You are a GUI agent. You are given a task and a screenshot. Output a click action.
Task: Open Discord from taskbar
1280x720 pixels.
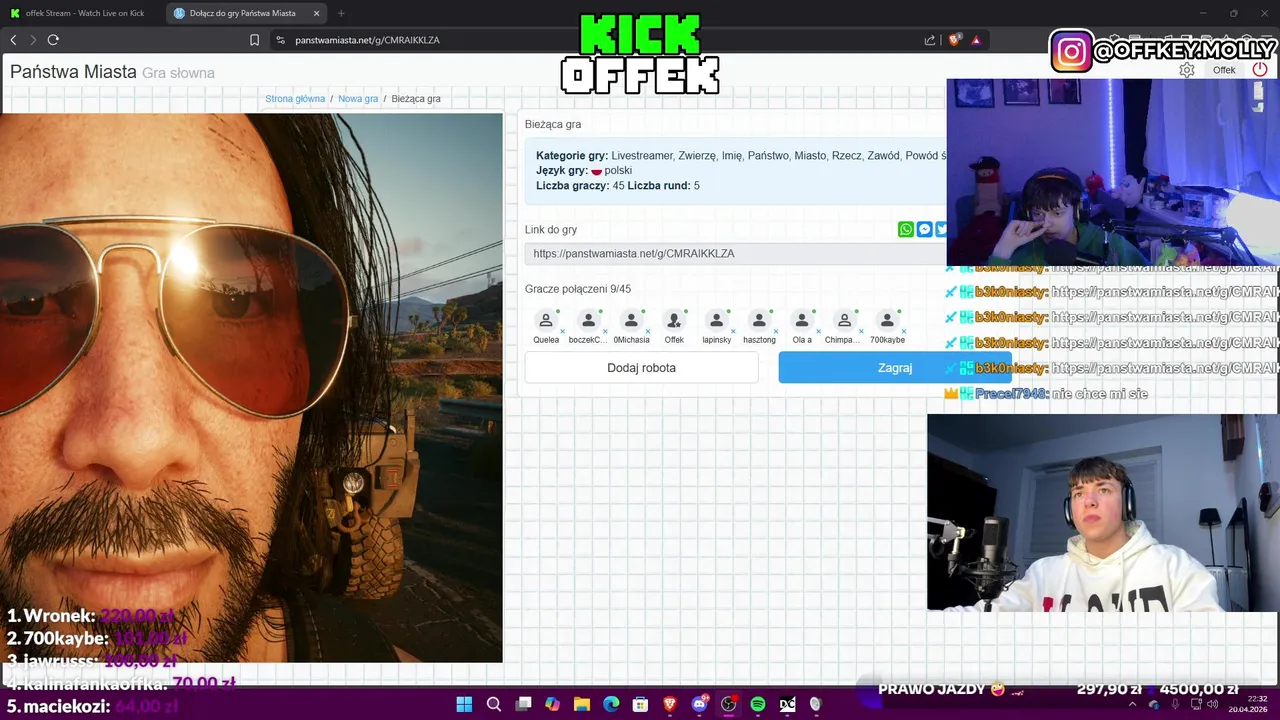click(x=700, y=704)
